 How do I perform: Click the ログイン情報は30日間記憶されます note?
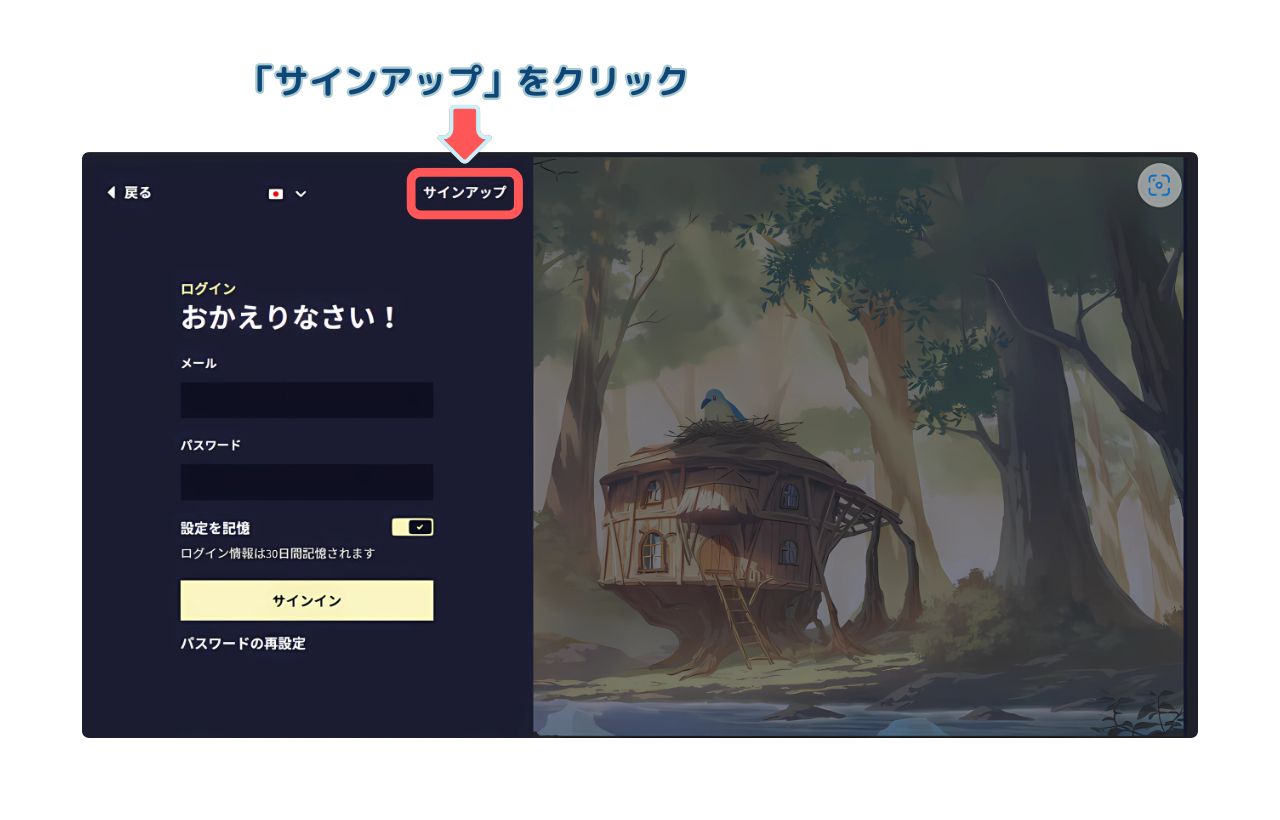pyautogui.click(x=277, y=553)
